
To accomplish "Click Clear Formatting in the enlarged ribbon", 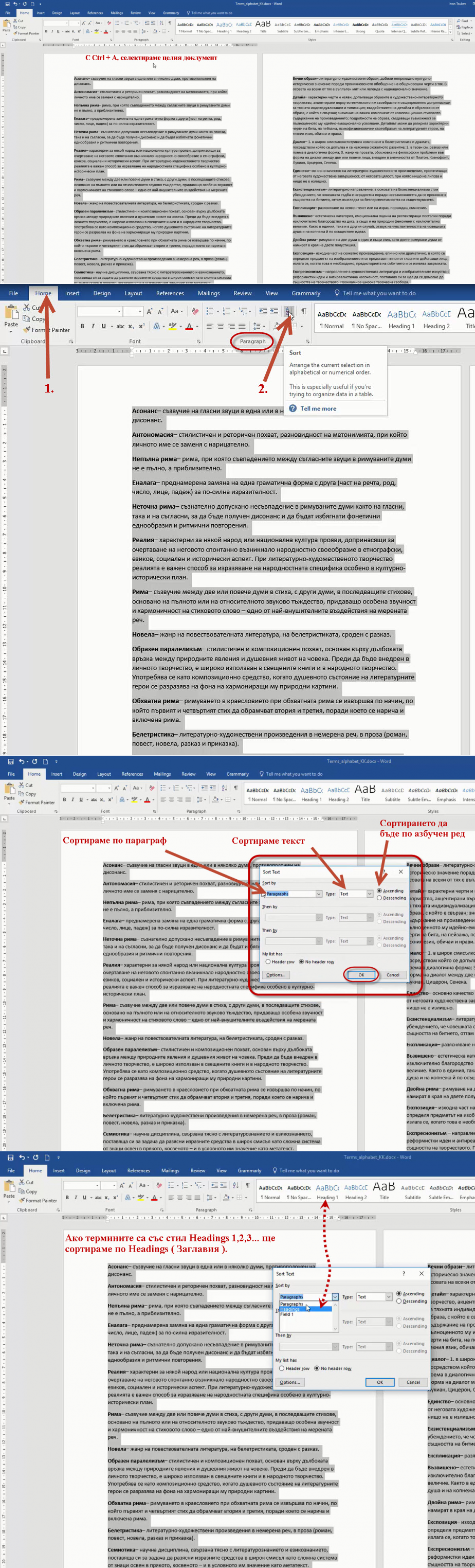I will coord(195,311).
